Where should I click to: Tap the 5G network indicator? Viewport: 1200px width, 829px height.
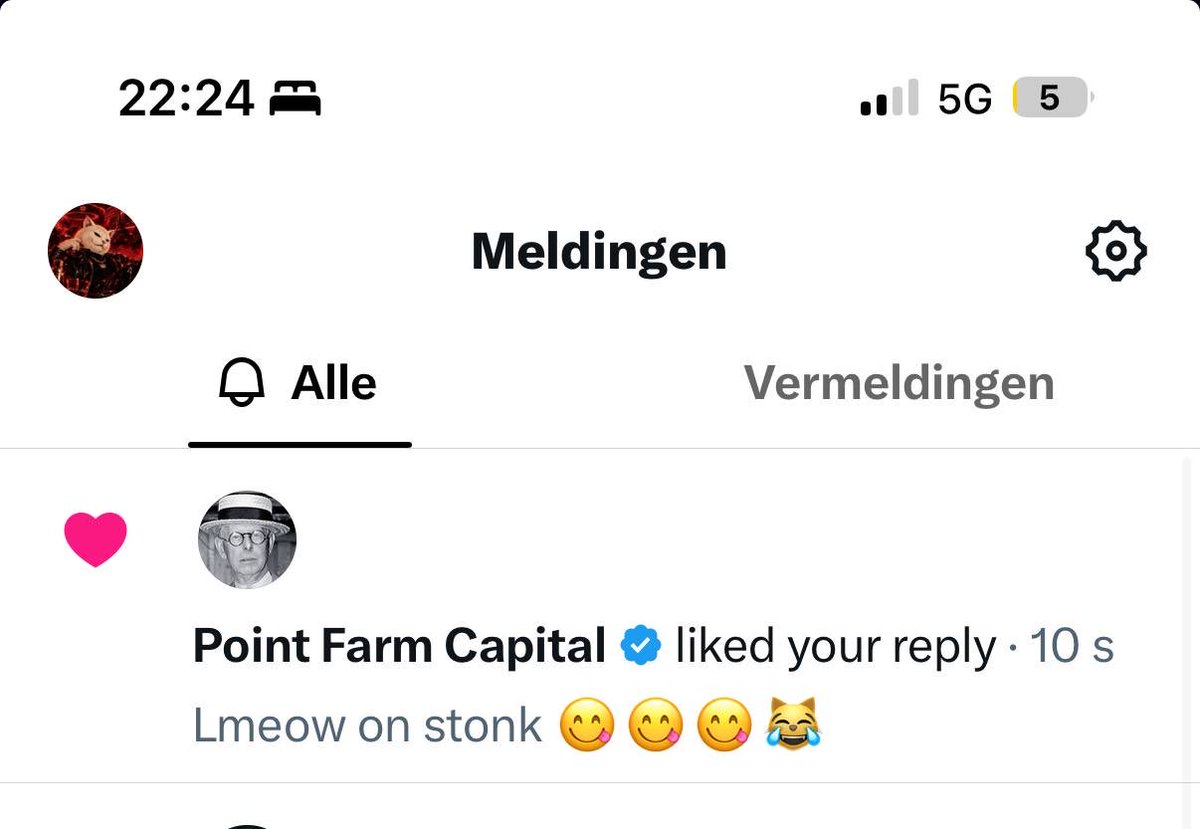pyautogui.click(x=965, y=99)
